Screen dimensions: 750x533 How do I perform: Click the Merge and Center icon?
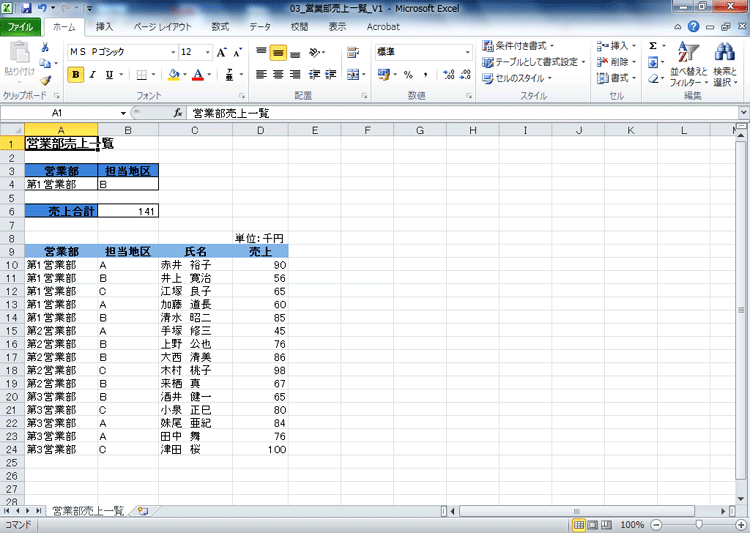[x=353, y=75]
